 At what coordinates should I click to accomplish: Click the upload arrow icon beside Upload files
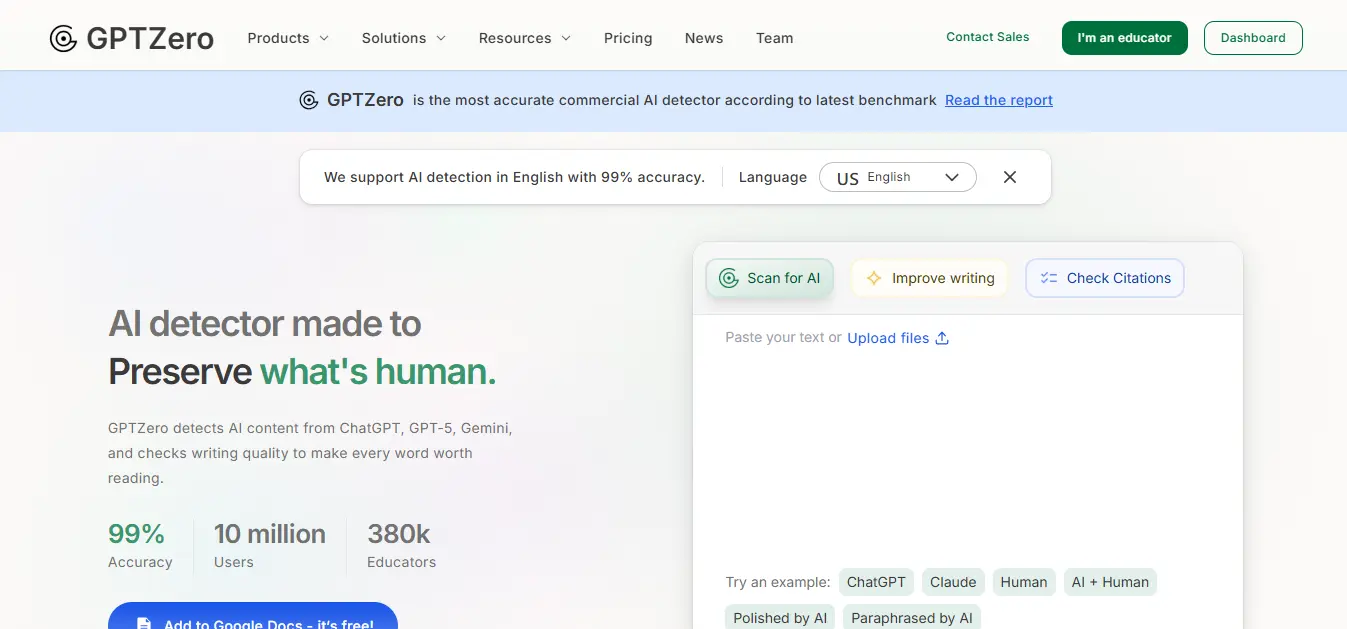point(941,338)
